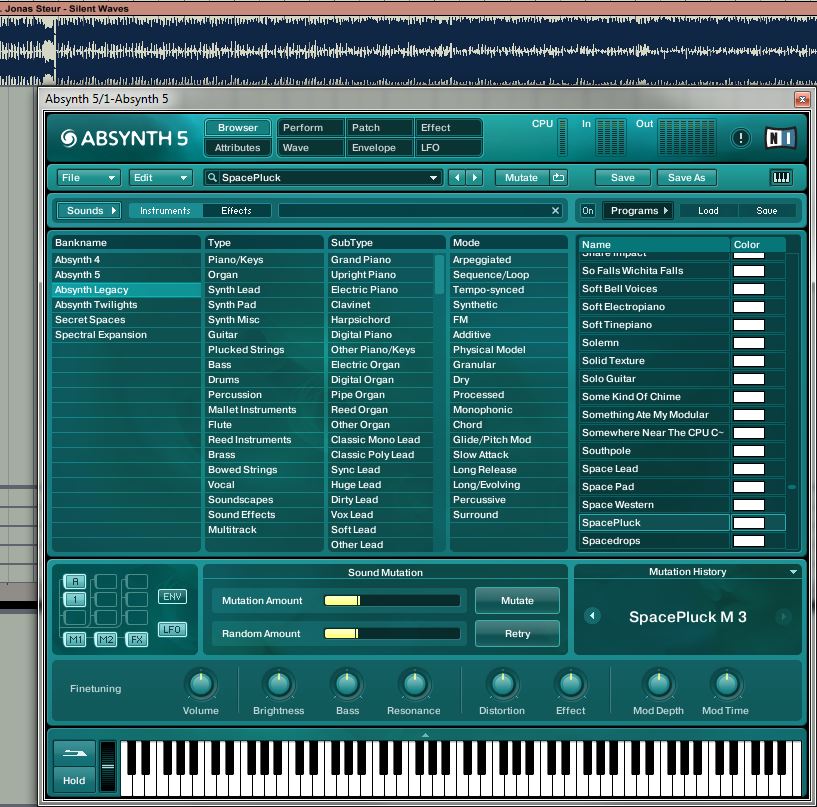
Task: Click the Absynth 5 logo
Action: tap(124, 138)
